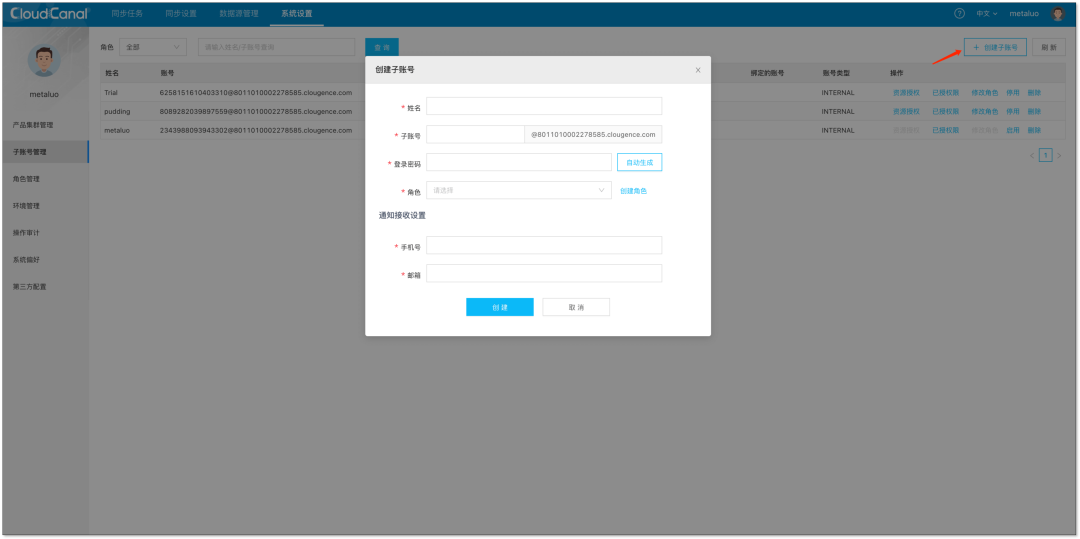Open the user avatar in top bar
Viewport: 1080px width, 539px height.
(1058, 14)
